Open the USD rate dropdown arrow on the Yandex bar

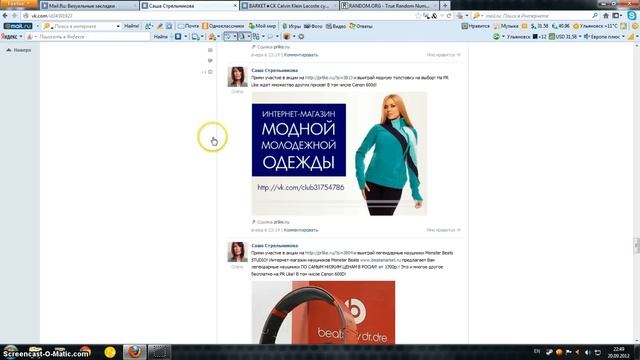[580, 36]
